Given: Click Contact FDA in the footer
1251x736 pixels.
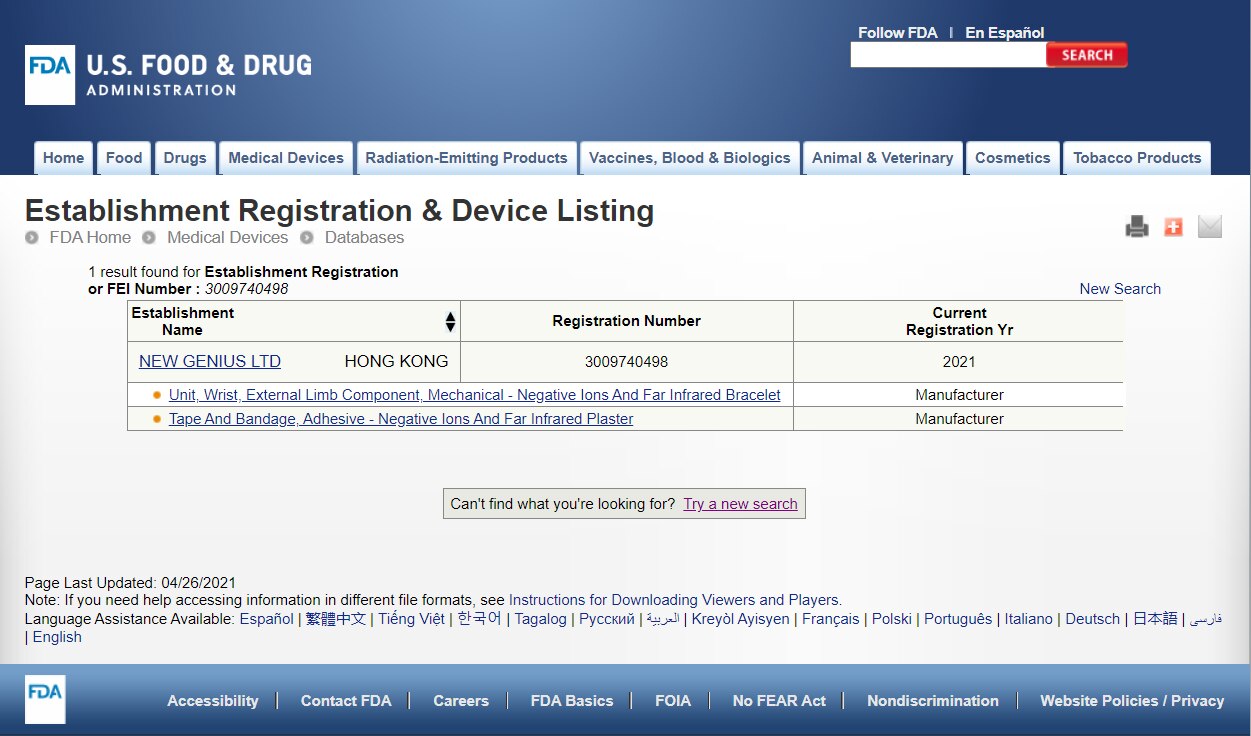Looking at the screenshot, I should pyautogui.click(x=346, y=701).
